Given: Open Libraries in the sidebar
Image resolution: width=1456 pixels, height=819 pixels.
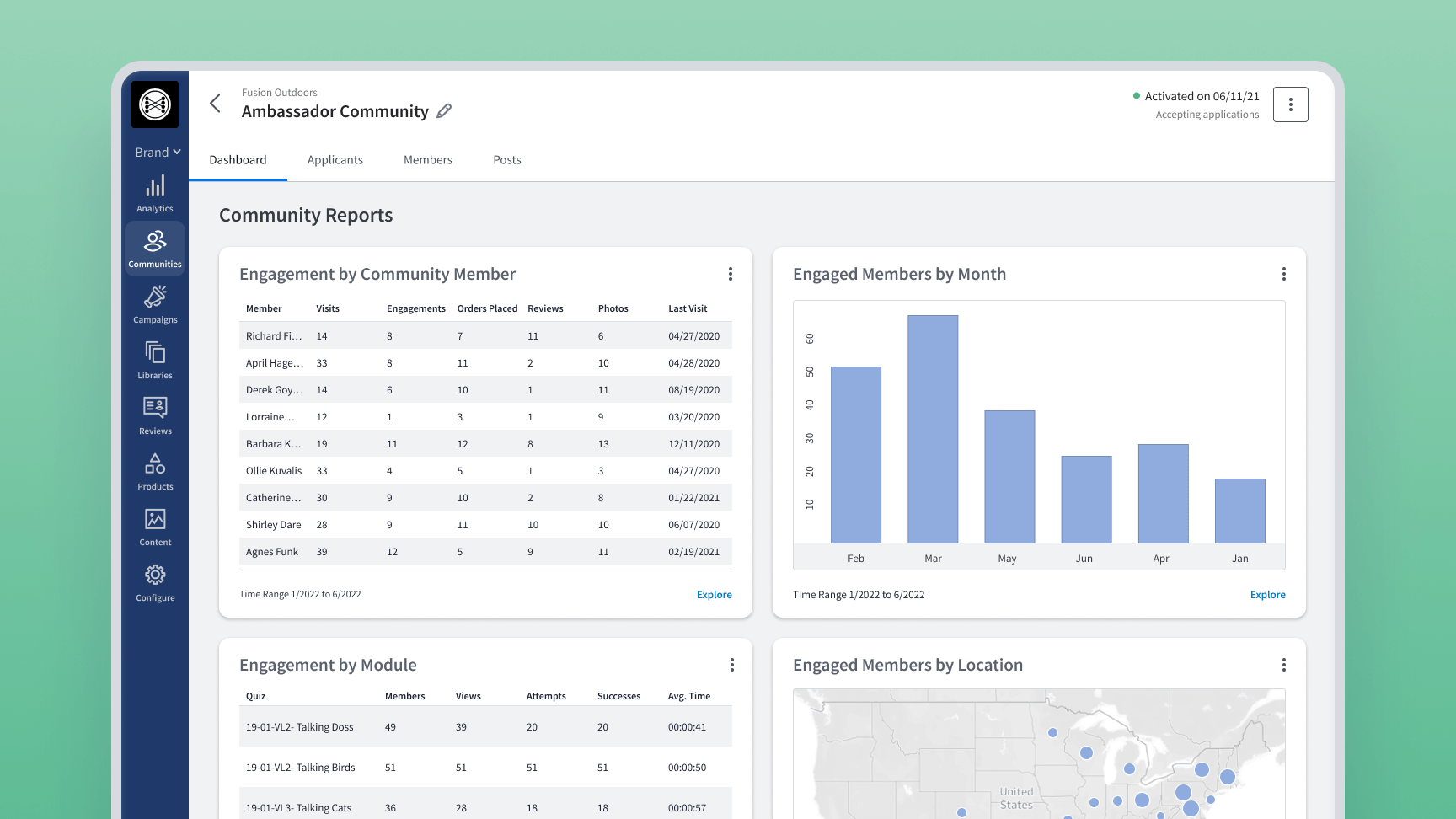Looking at the screenshot, I should tap(155, 361).
